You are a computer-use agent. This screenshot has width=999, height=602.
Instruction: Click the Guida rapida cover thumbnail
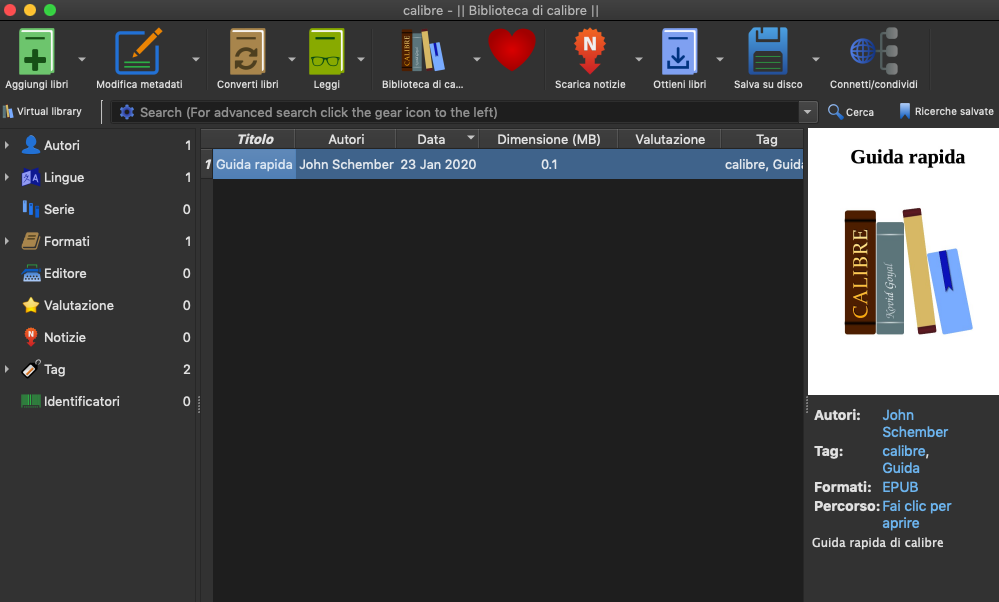coord(903,262)
